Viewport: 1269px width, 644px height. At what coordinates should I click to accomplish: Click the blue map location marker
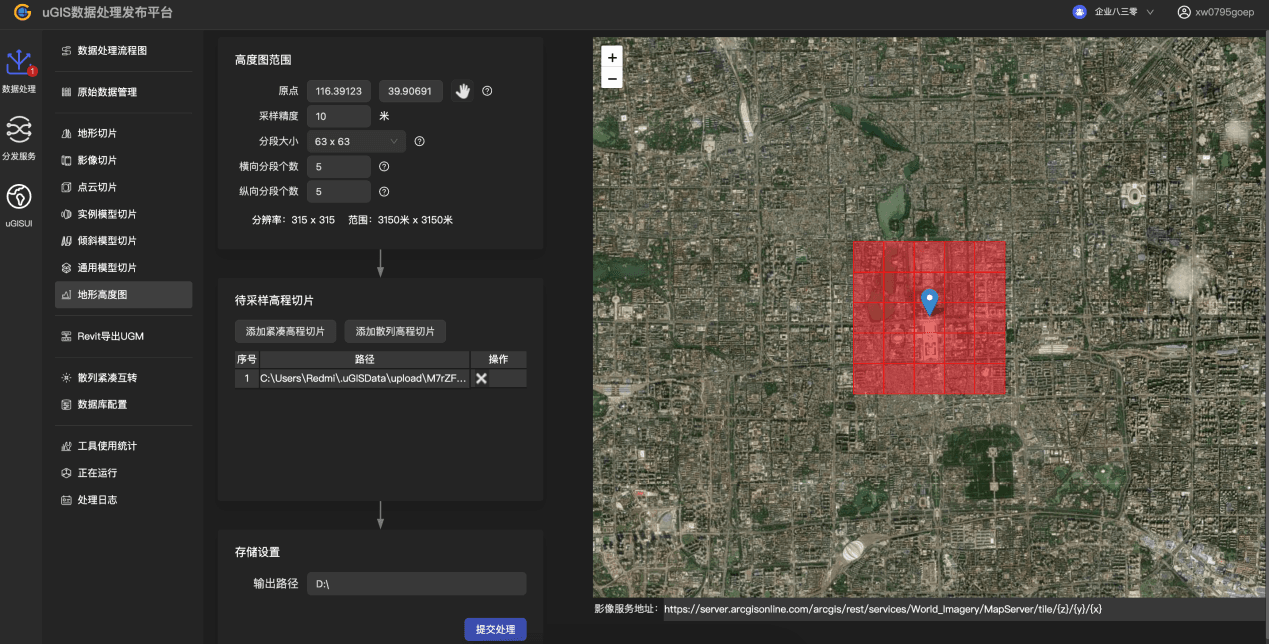click(930, 300)
